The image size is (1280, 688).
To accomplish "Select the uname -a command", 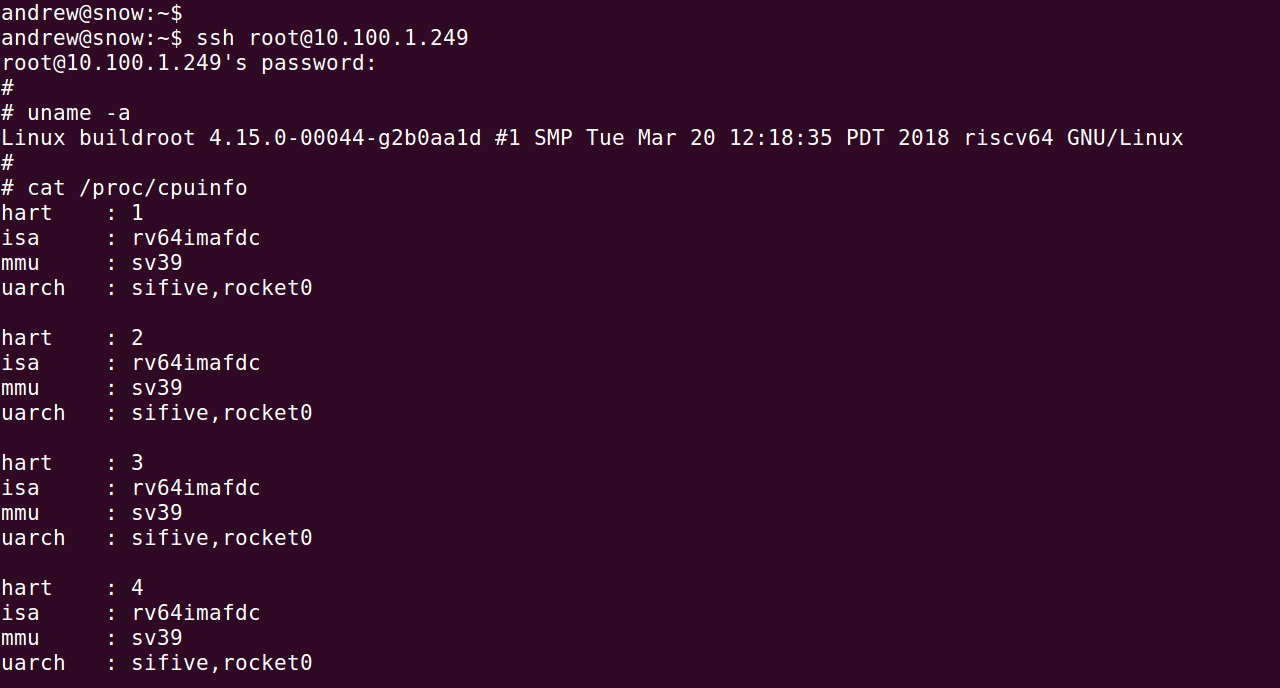I will (79, 113).
